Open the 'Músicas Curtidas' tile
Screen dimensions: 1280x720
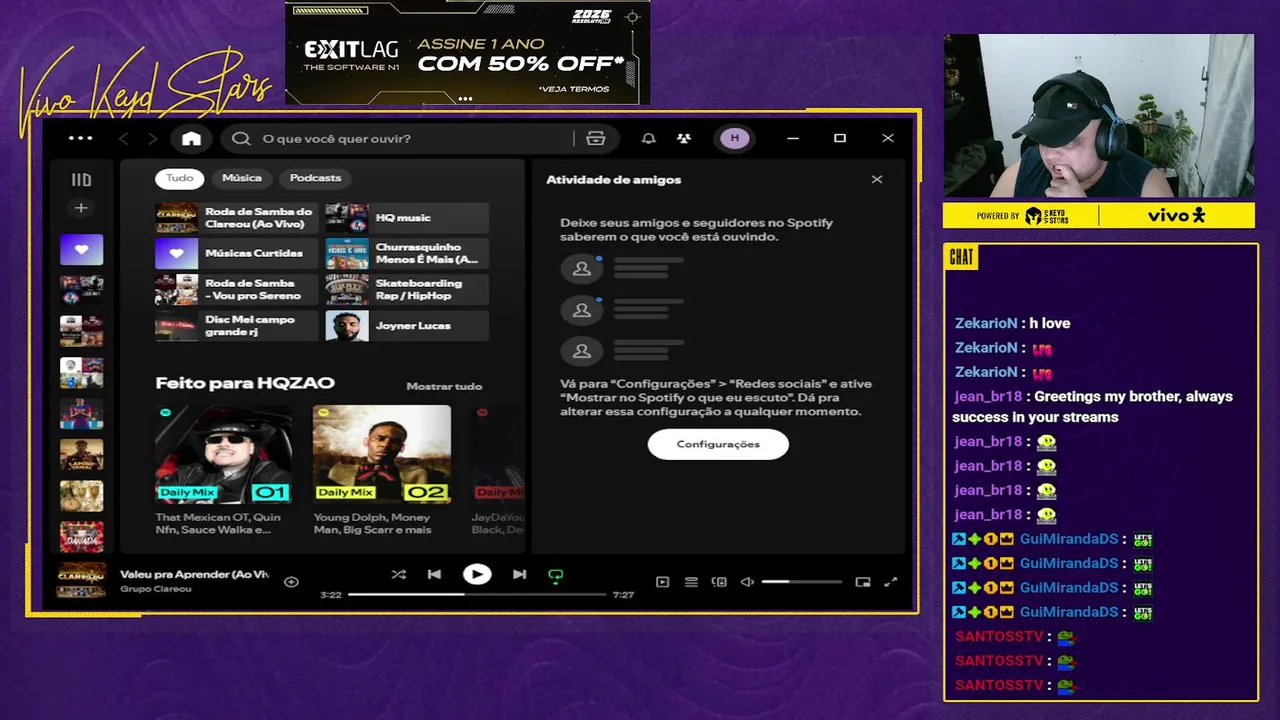pos(236,254)
